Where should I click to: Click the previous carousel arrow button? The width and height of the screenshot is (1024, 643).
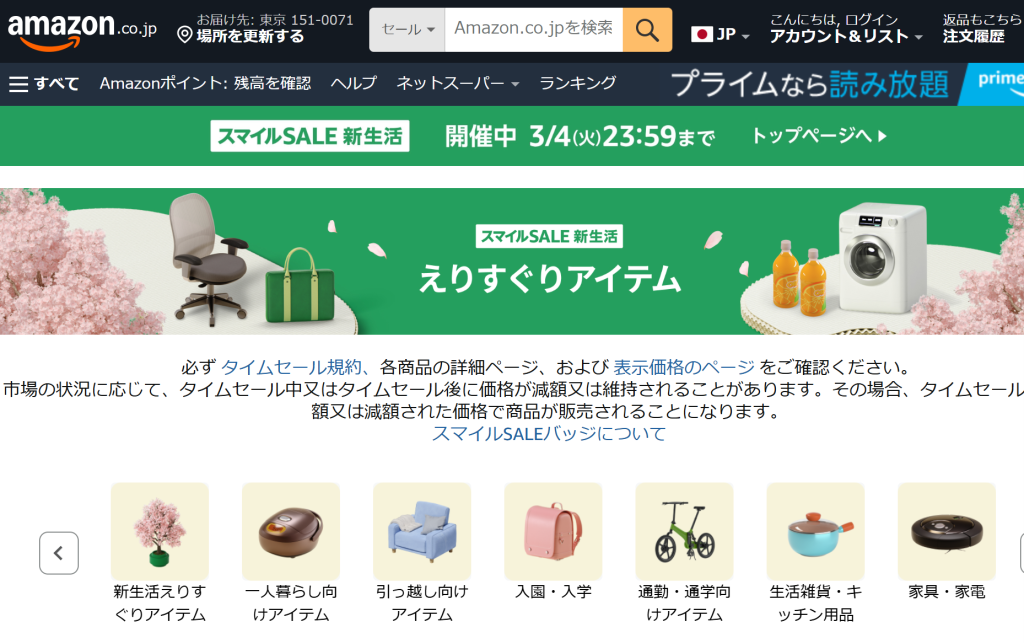pos(59,553)
